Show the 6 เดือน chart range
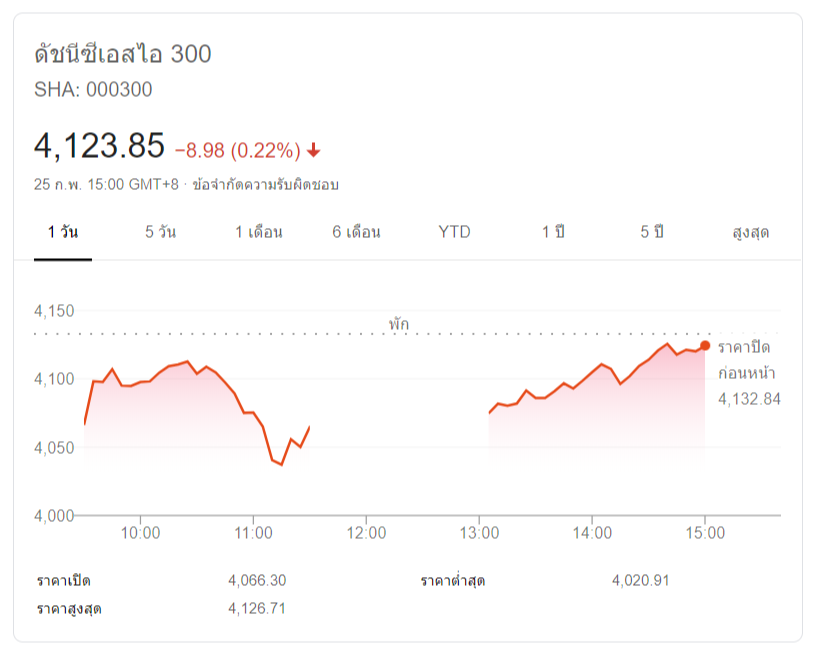Image resolution: width=820 pixels, height=660 pixels. (x=357, y=232)
